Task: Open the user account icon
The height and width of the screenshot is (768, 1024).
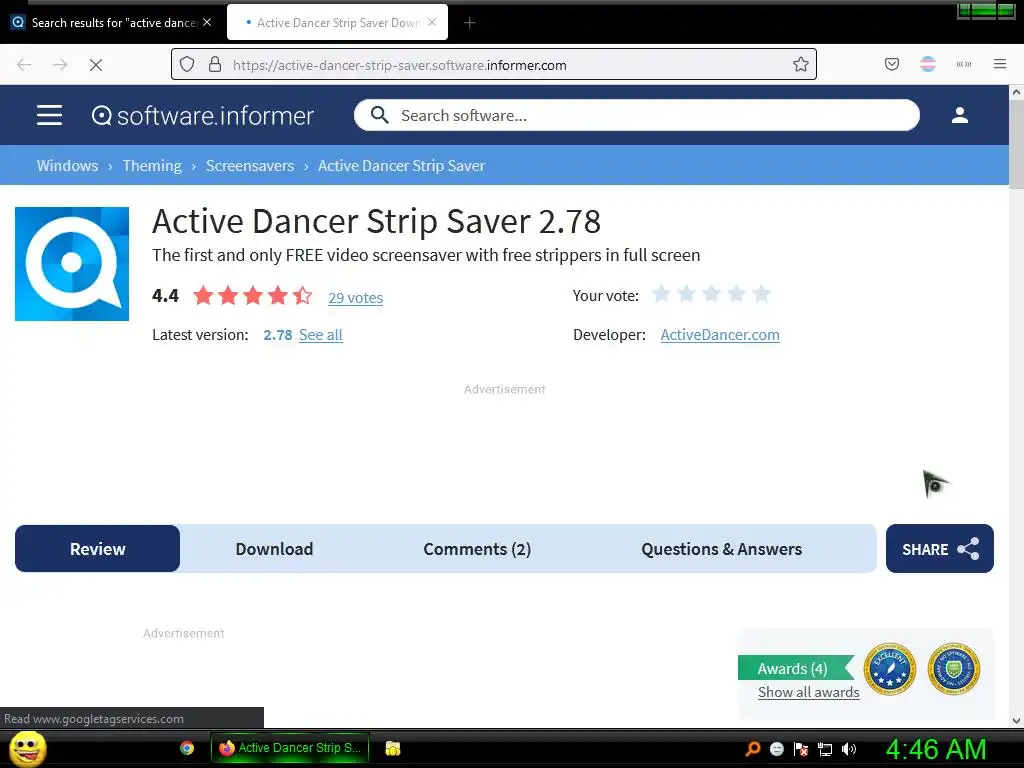Action: (x=959, y=115)
